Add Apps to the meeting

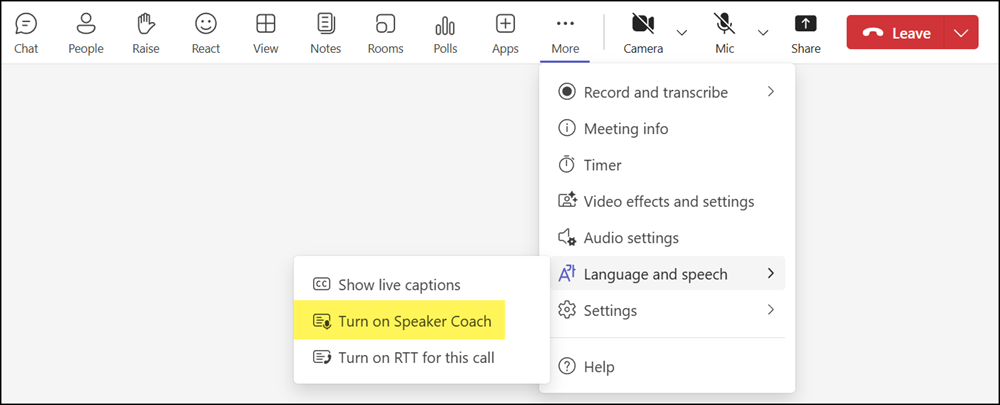pos(505,34)
